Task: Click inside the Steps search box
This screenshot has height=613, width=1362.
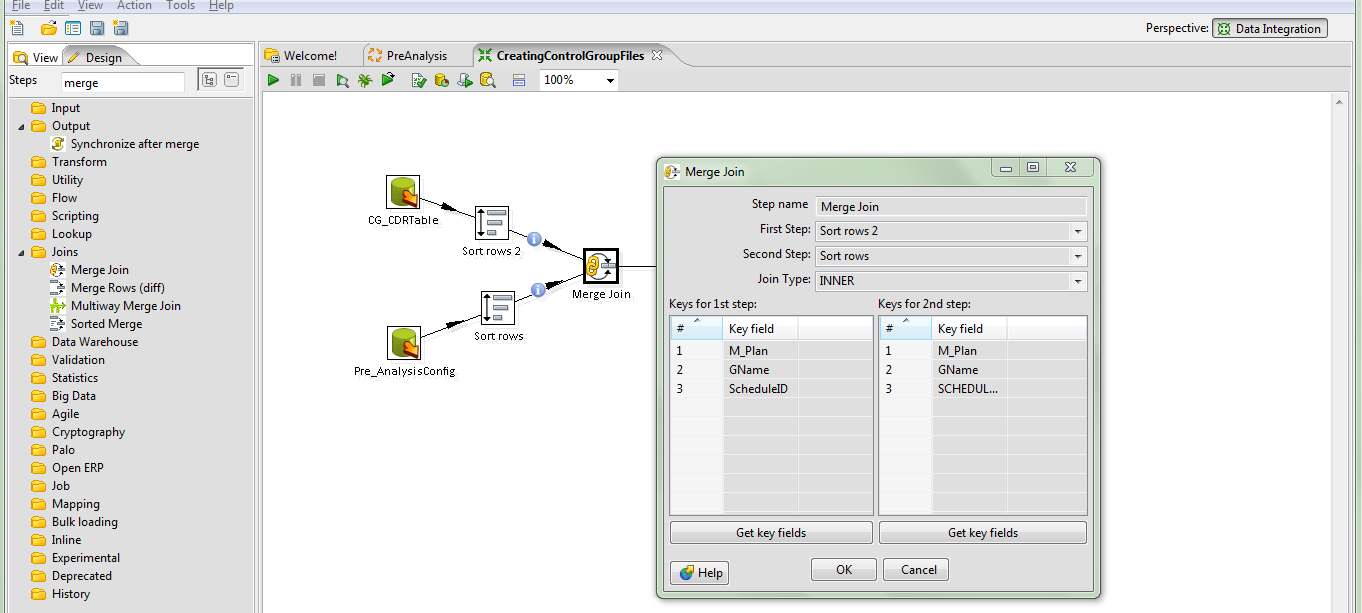Action: [123, 80]
